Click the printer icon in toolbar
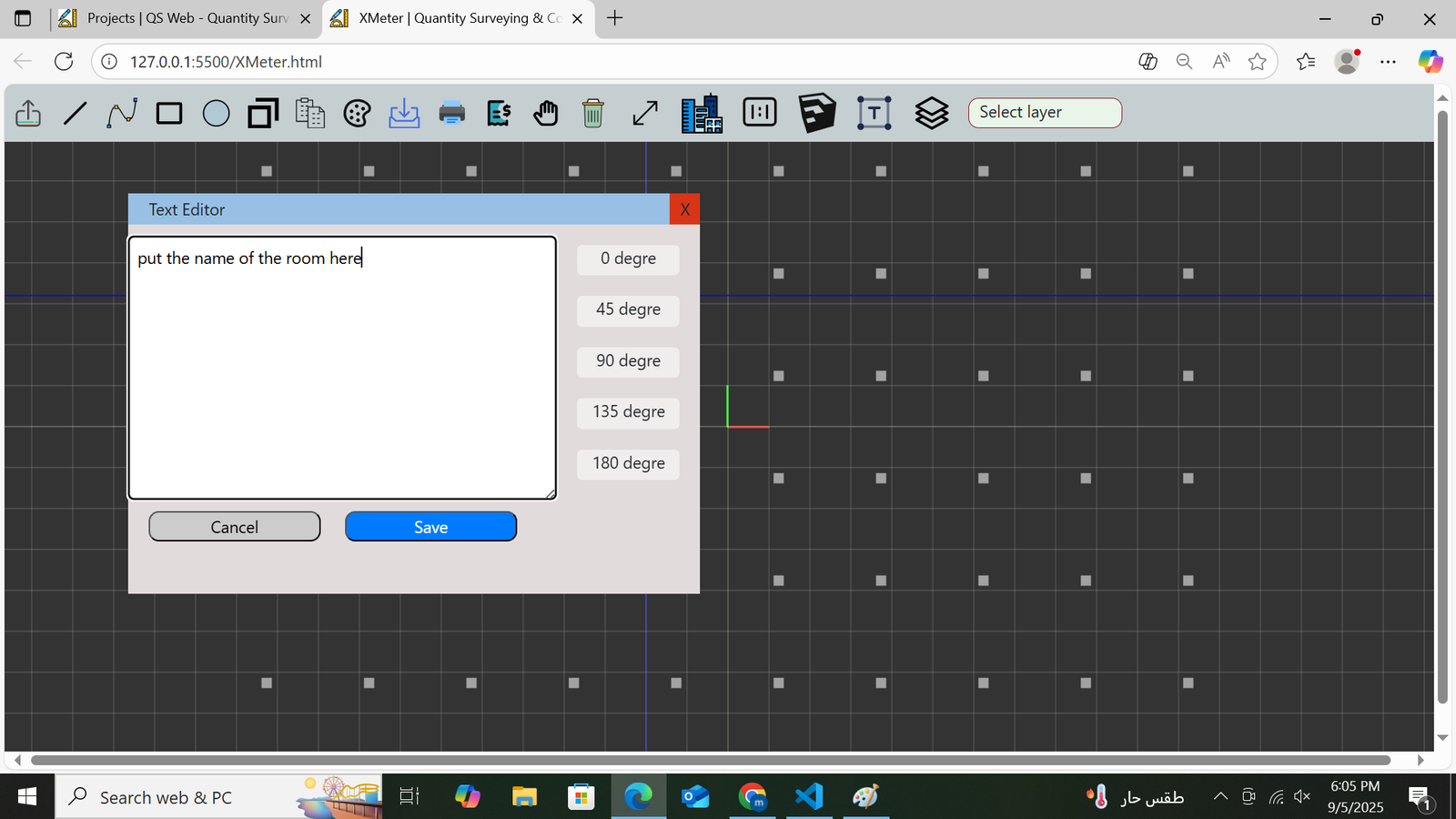This screenshot has width=1456, height=819. (x=451, y=114)
